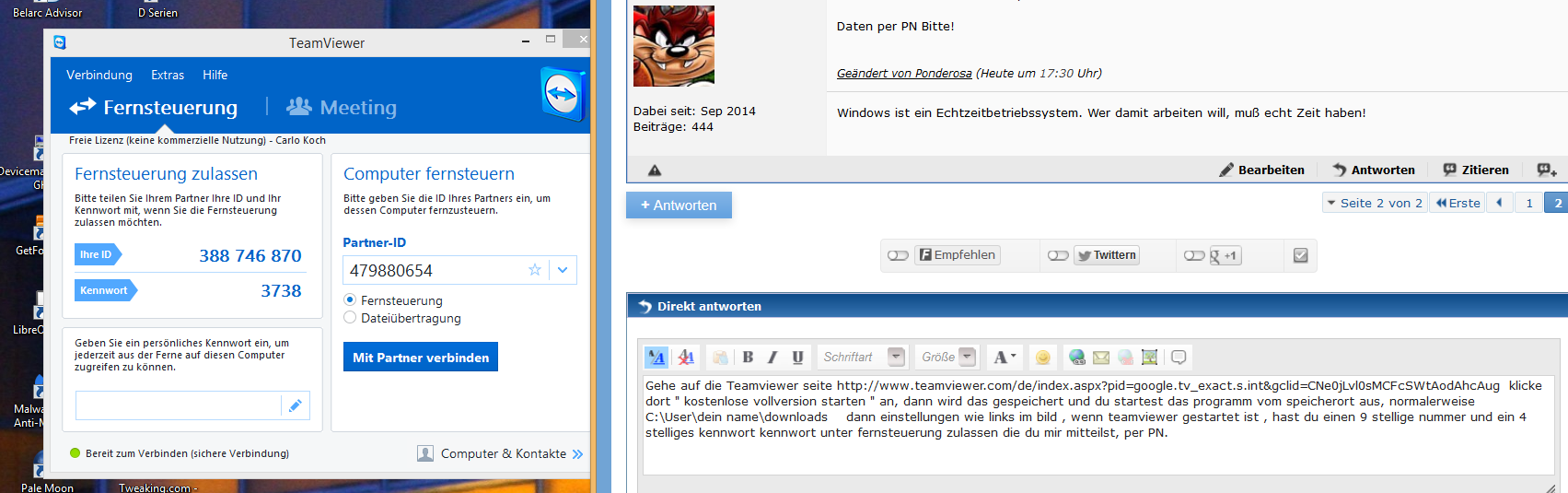Click the TeamViewer logo in header

[x=563, y=94]
